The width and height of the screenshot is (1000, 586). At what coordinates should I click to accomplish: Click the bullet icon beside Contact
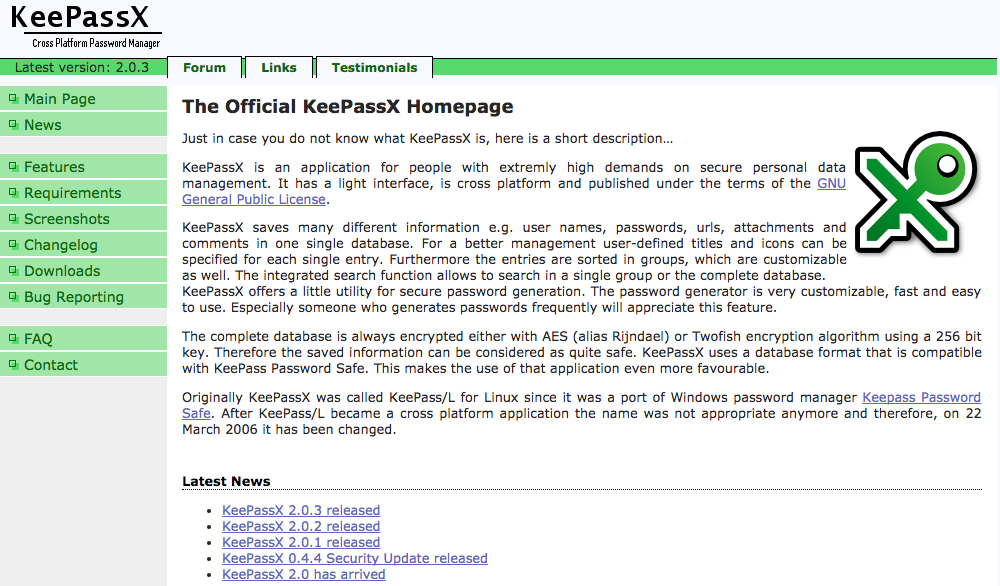click(13, 365)
